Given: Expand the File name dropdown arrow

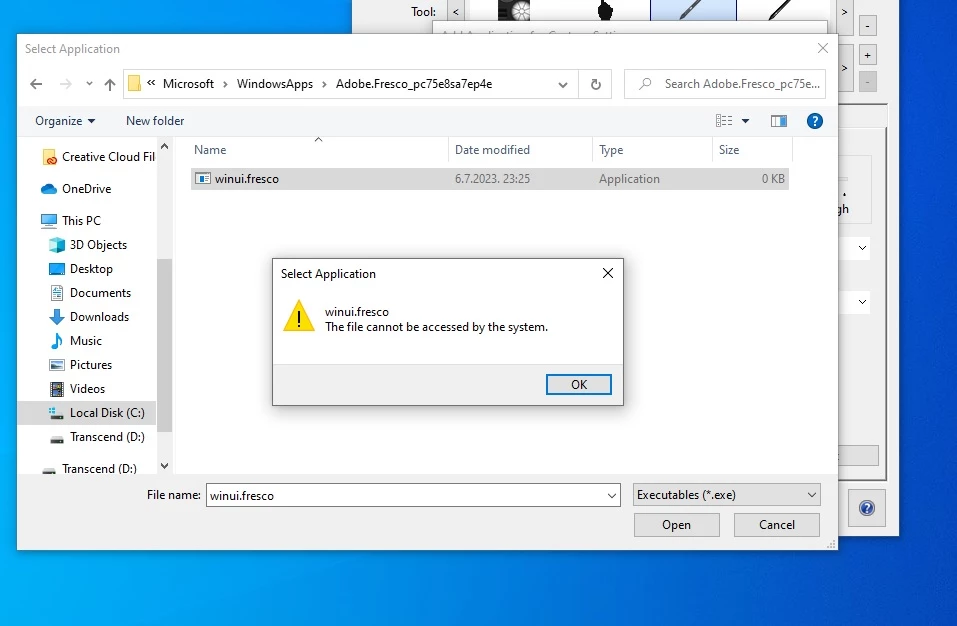Looking at the screenshot, I should pyautogui.click(x=612, y=495).
